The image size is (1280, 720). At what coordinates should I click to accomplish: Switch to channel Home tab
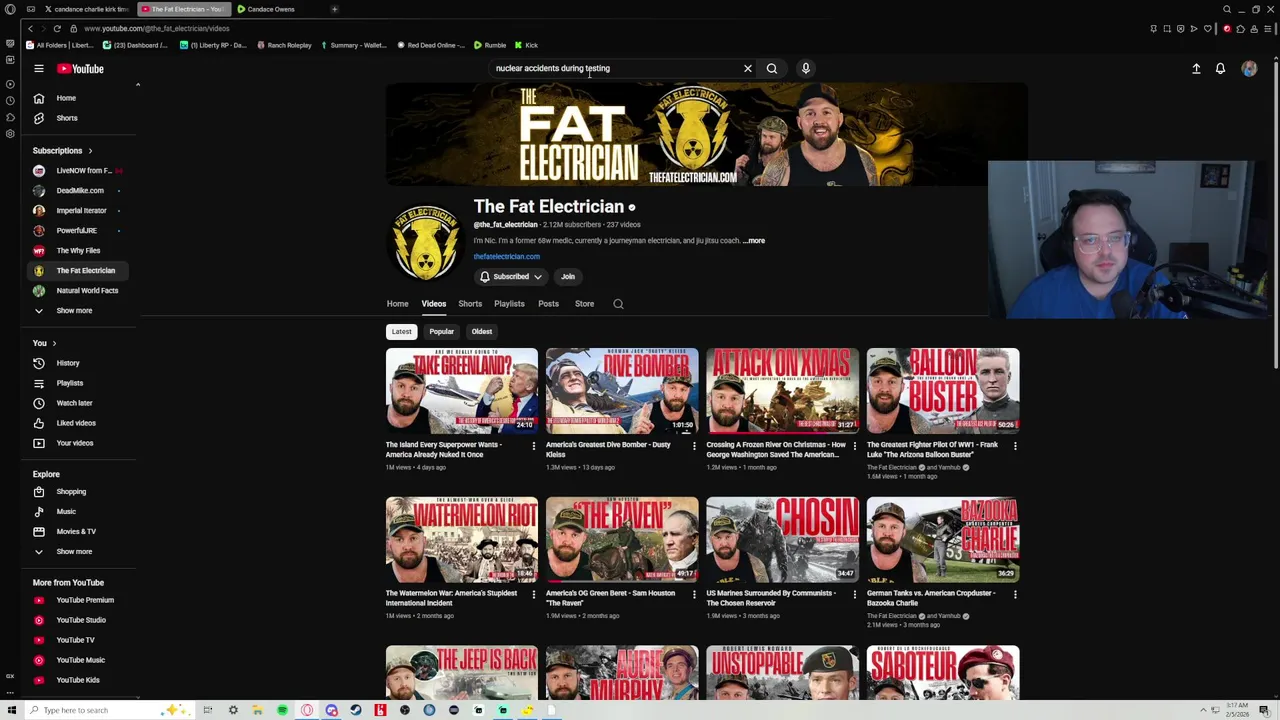(397, 304)
